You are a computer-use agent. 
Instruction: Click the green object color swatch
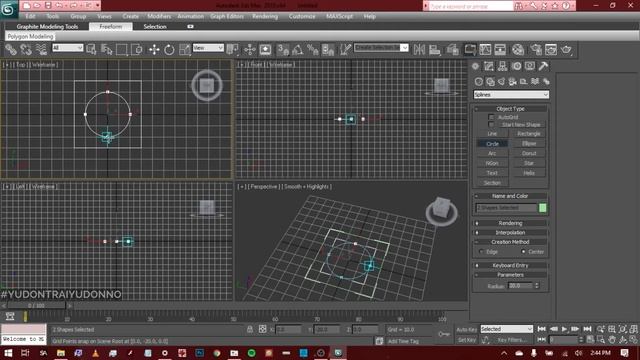pyautogui.click(x=542, y=208)
